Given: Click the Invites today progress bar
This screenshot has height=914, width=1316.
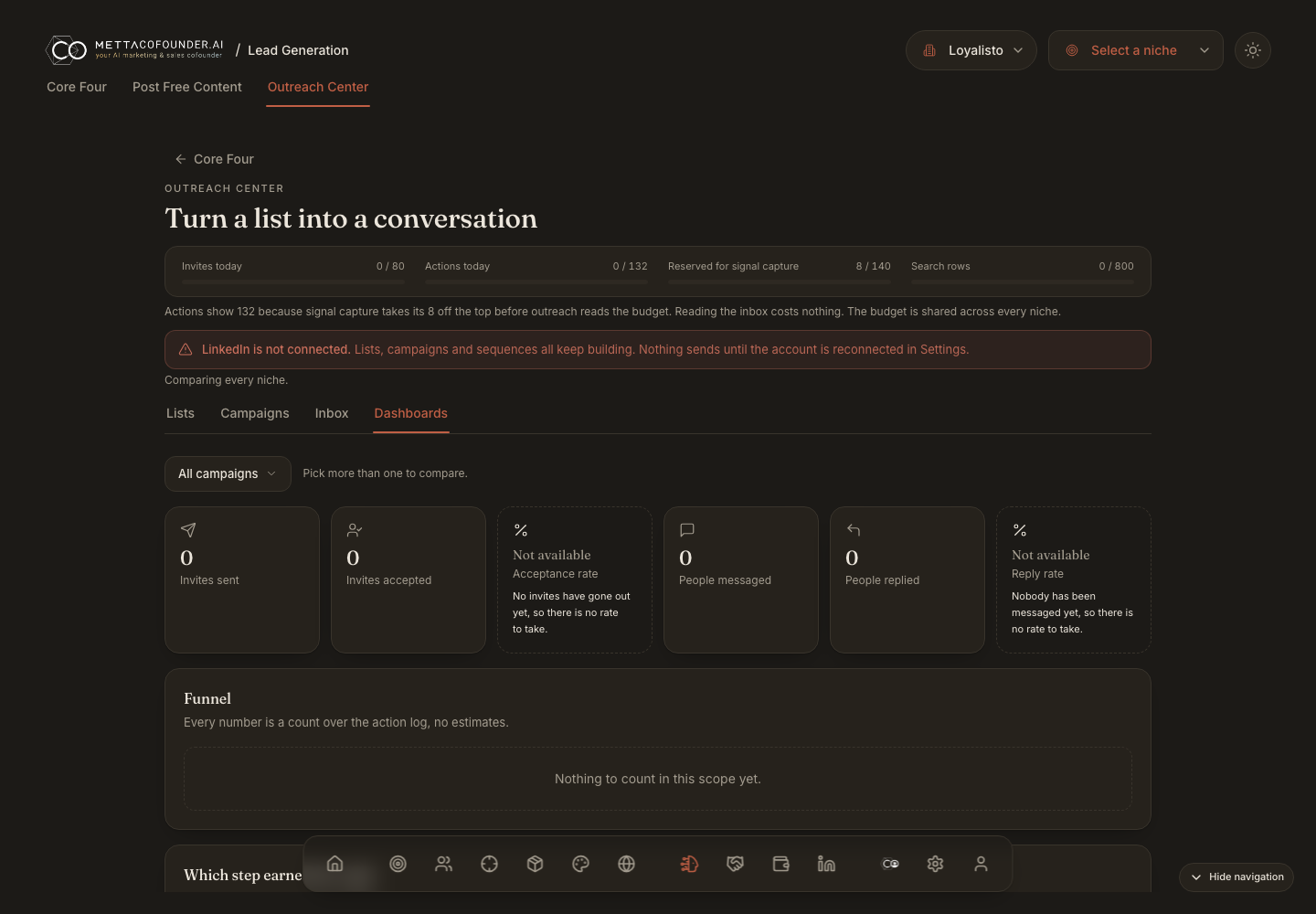Looking at the screenshot, I should coord(293,282).
